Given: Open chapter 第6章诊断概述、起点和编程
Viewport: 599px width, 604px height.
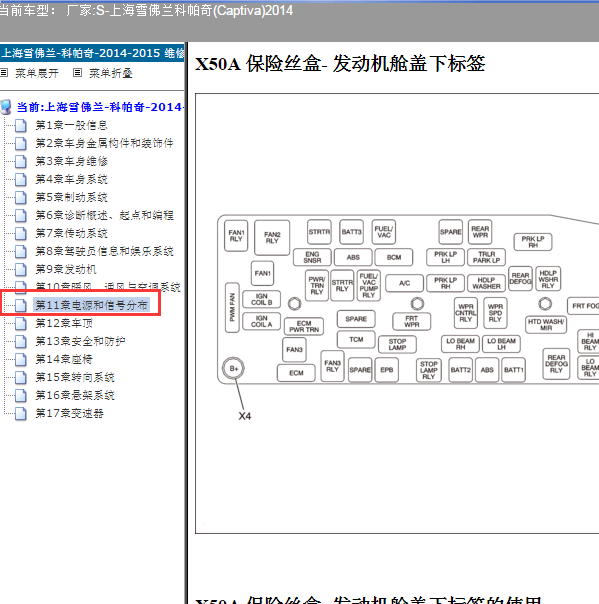Looking at the screenshot, I should 104,215.
